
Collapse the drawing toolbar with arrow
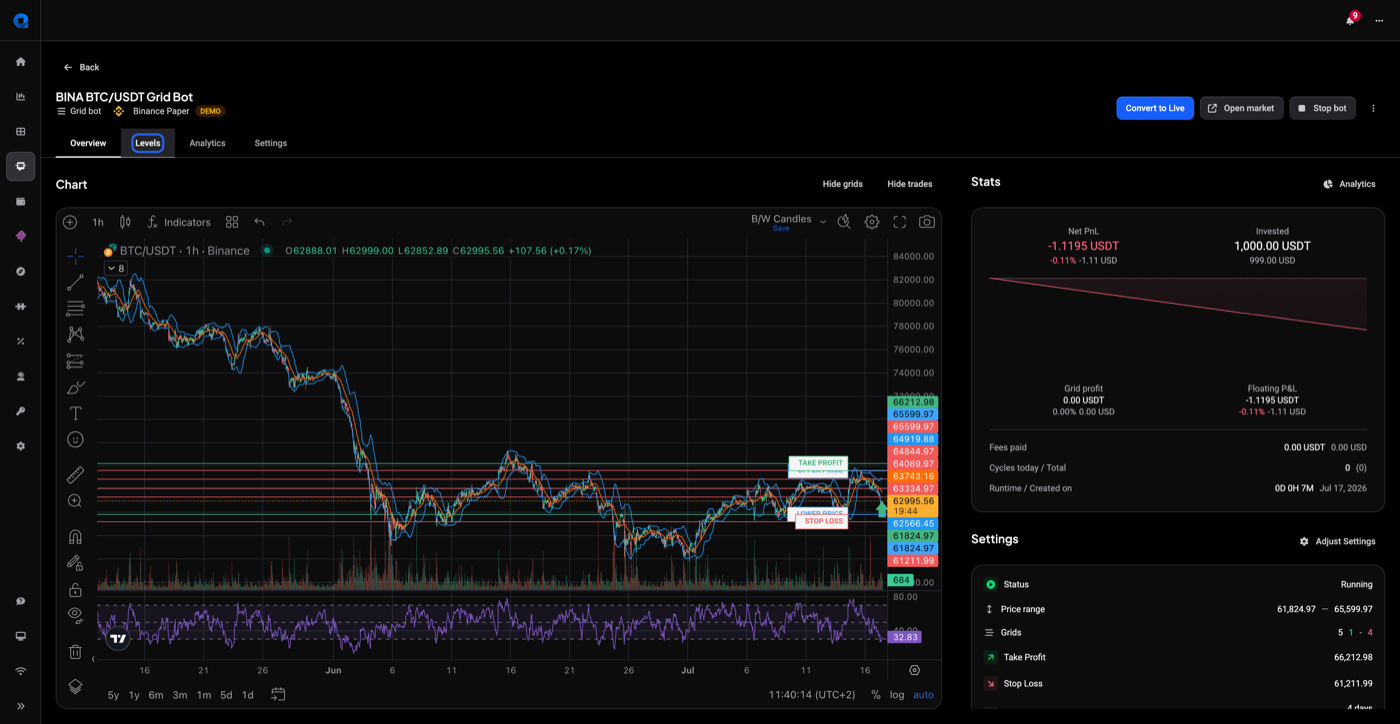pyautogui.click(x=93, y=659)
